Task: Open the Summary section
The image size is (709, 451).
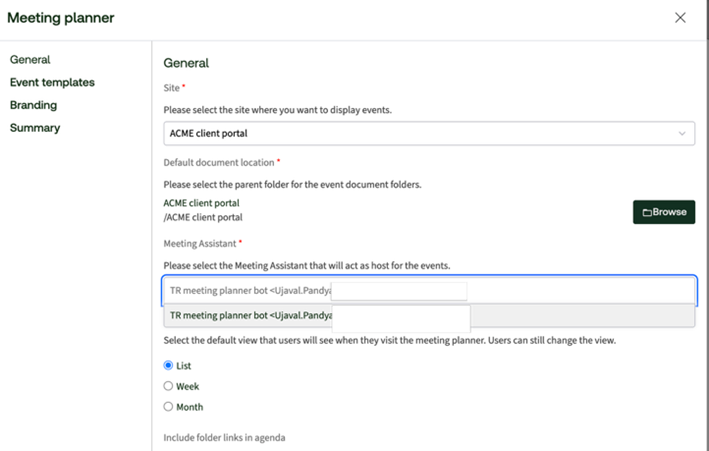Action: tap(35, 128)
